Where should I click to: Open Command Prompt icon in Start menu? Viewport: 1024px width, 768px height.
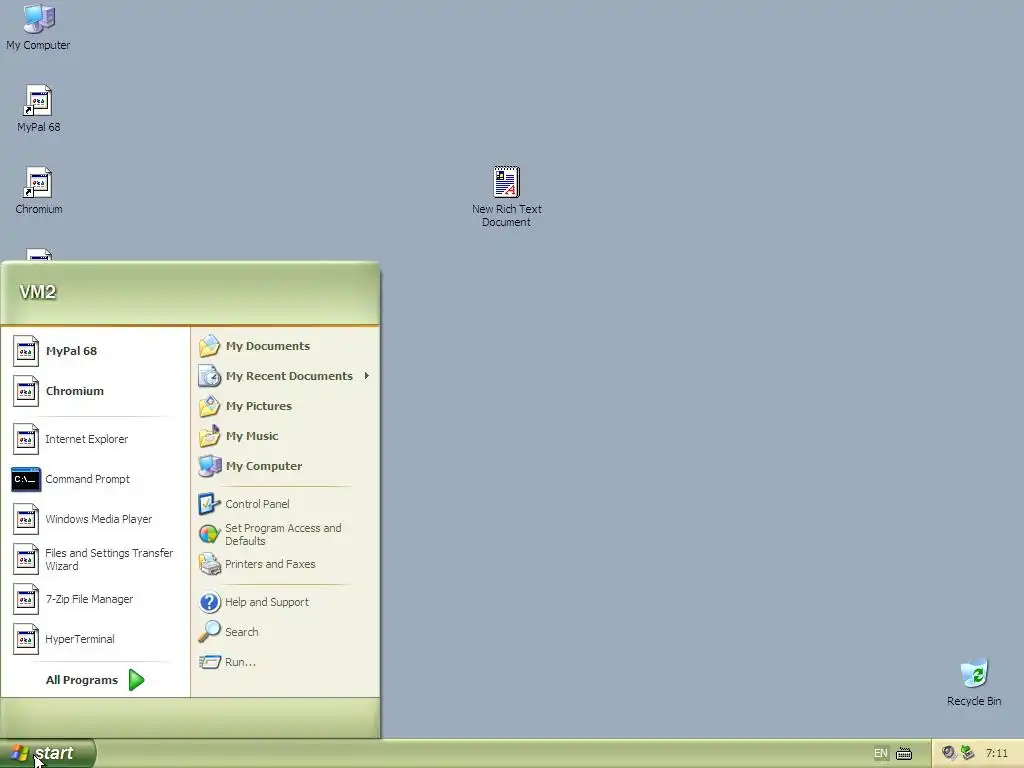pyautogui.click(x=26, y=479)
